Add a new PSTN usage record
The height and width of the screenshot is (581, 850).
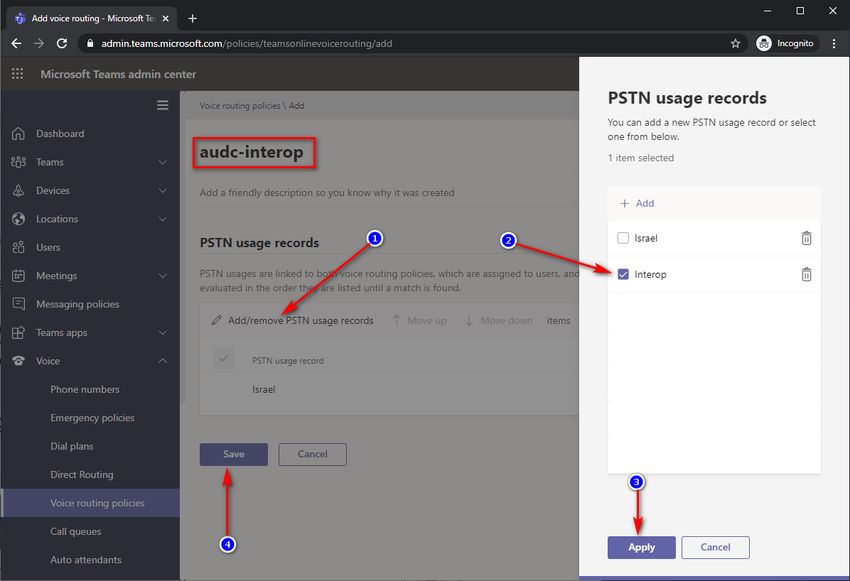tap(637, 203)
